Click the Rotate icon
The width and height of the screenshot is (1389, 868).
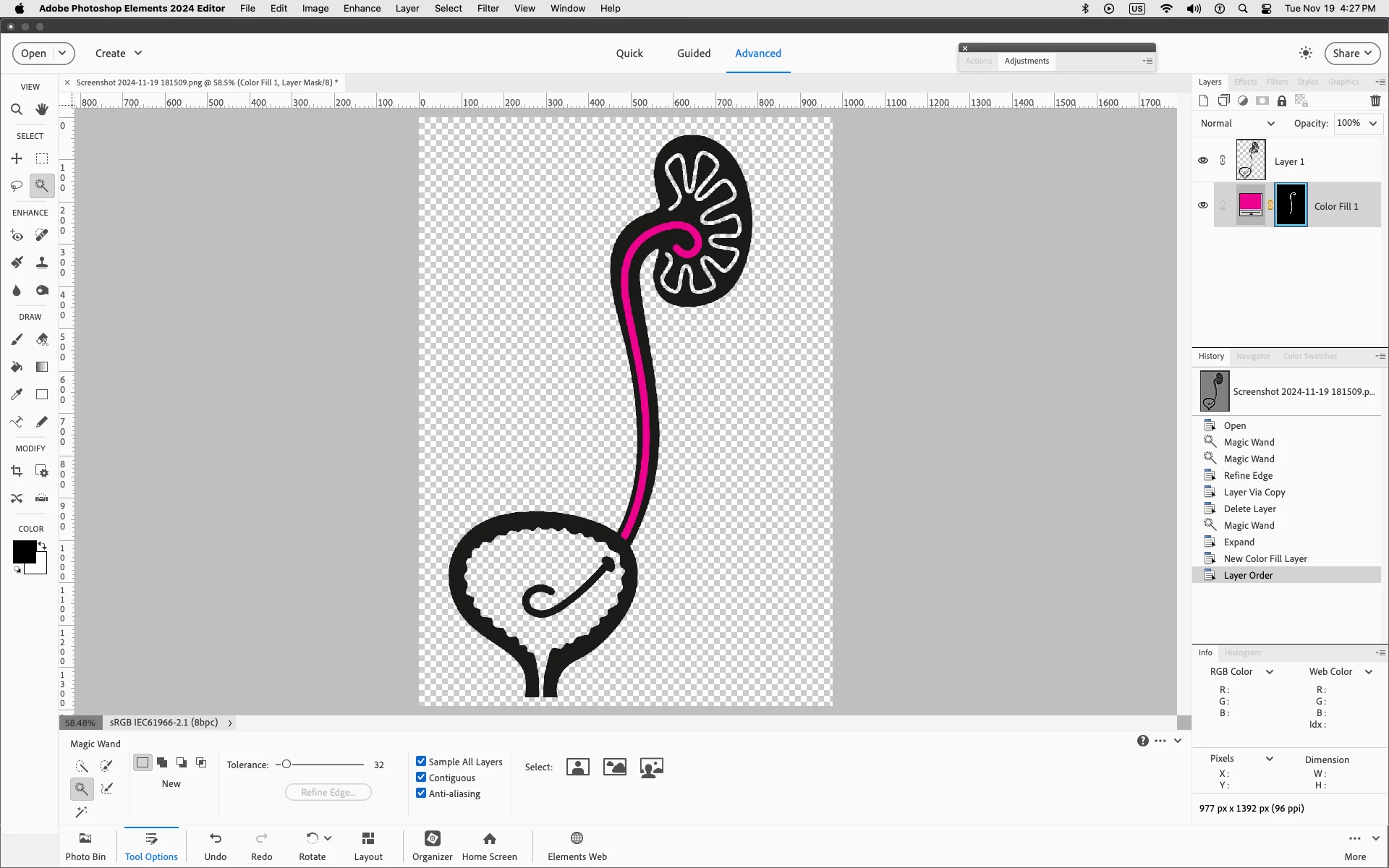(312, 839)
